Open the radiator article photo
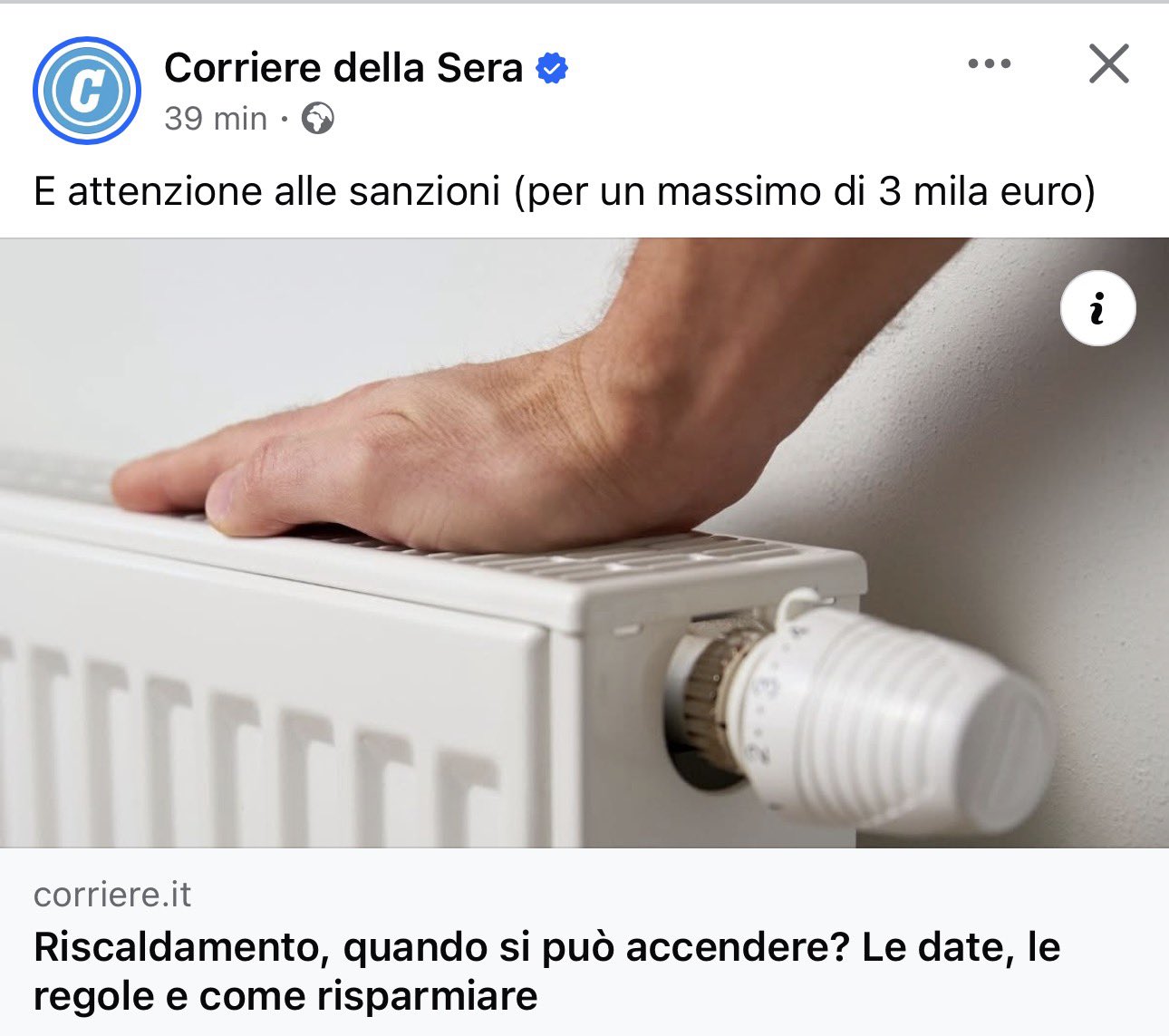This screenshot has width=1169, height=1036. pos(584,543)
